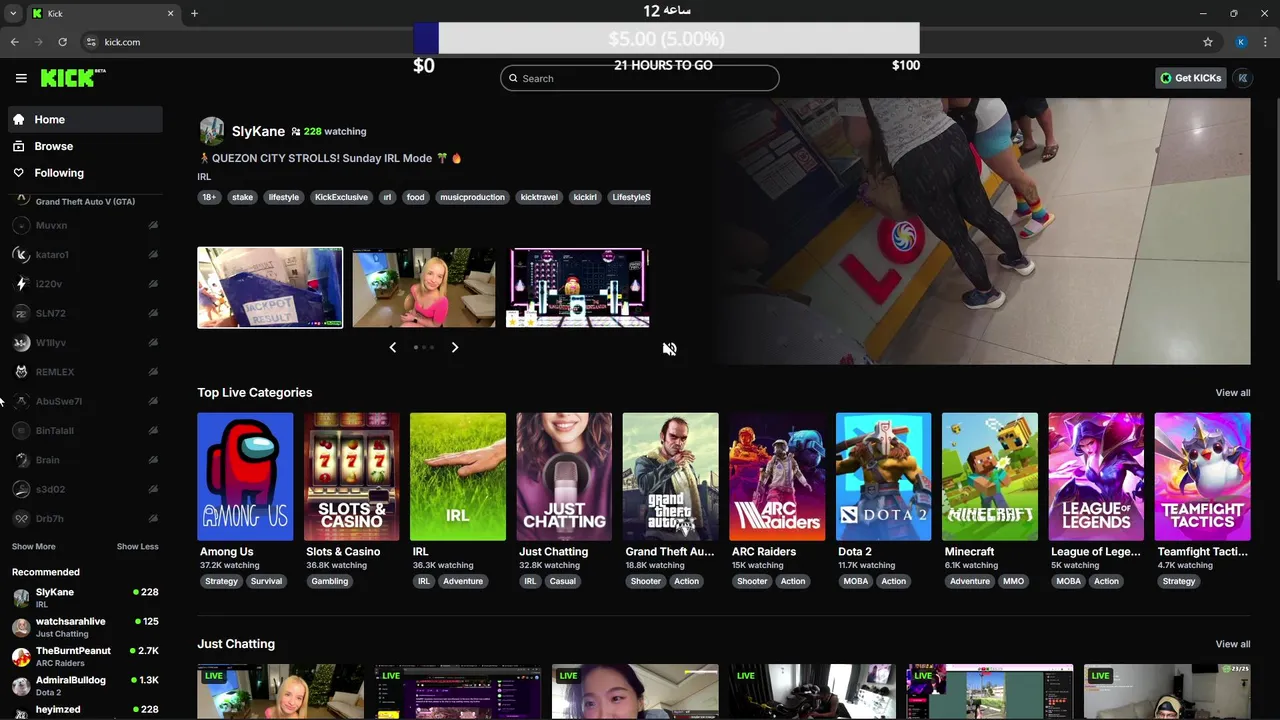Open ARC Raiders category cover
Screen dimensions: 1280x720
click(x=777, y=476)
